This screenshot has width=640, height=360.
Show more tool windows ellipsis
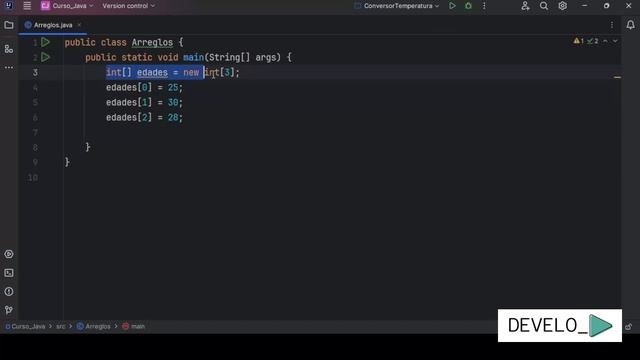(9, 67)
